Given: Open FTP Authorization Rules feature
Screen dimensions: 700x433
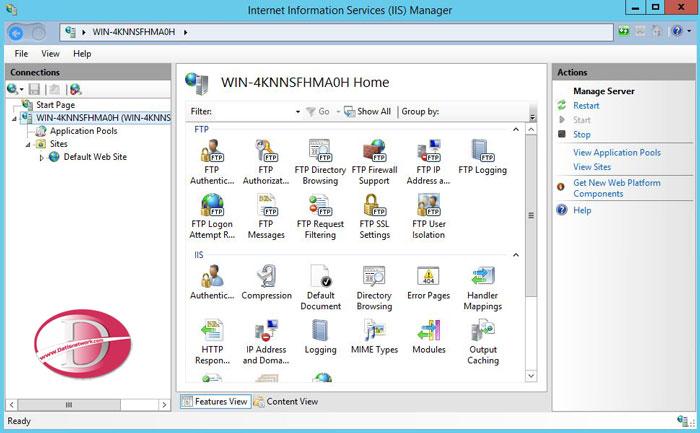Looking at the screenshot, I should pos(266,162).
